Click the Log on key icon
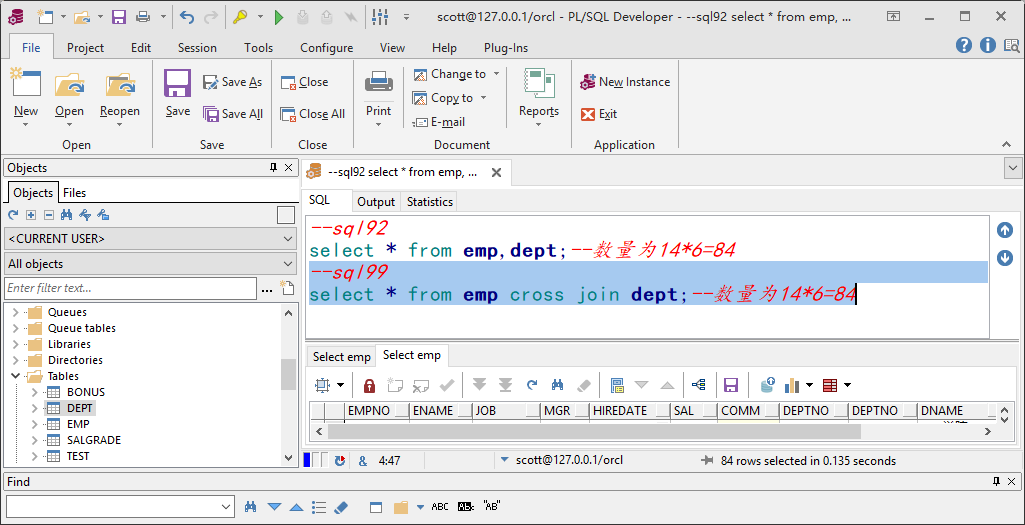Viewport: 1025px width, 525px height. coord(240,18)
